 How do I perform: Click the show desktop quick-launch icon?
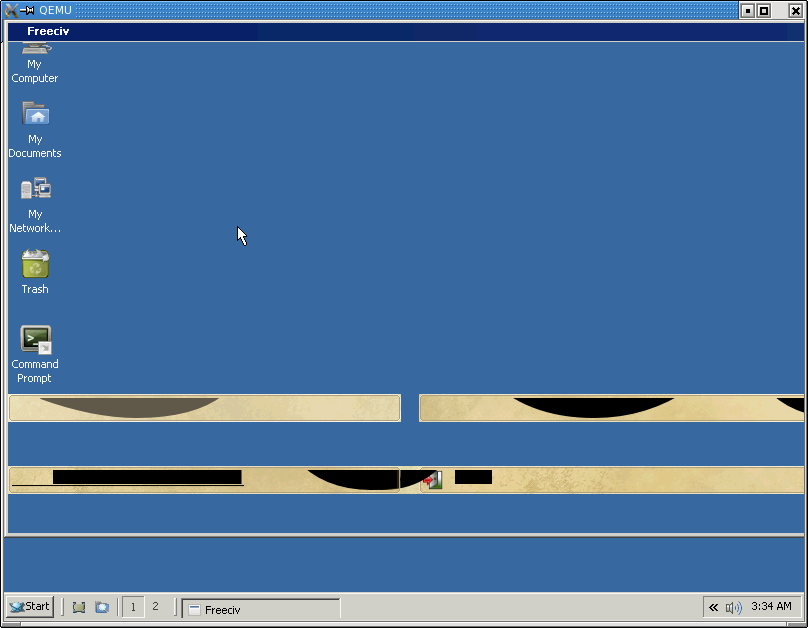[x=79, y=607]
